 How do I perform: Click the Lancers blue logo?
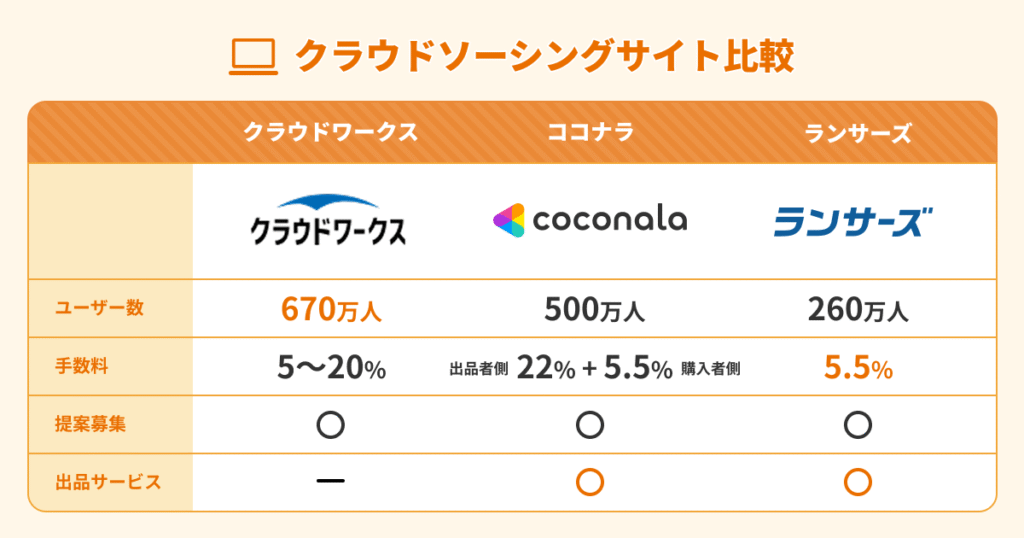pyautogui.click(x=853, y=221)
